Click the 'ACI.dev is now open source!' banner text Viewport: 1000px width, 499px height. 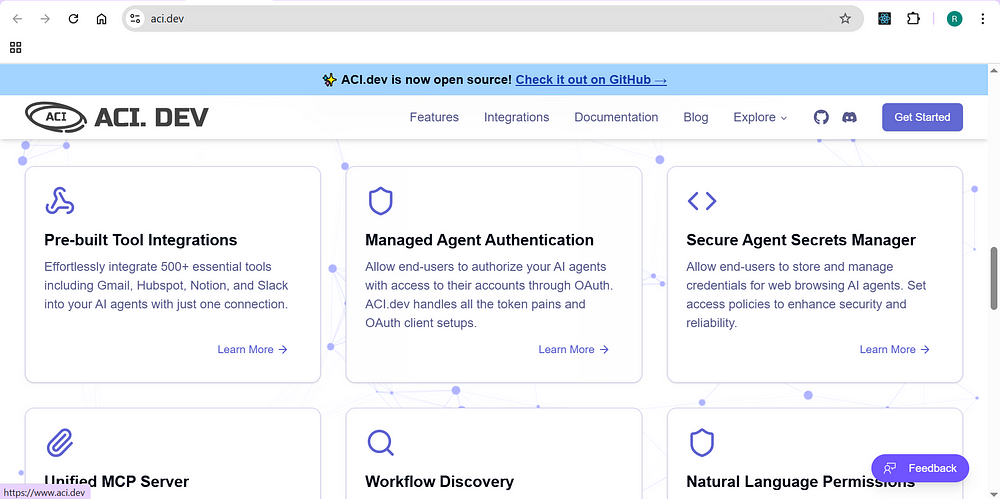426,80
